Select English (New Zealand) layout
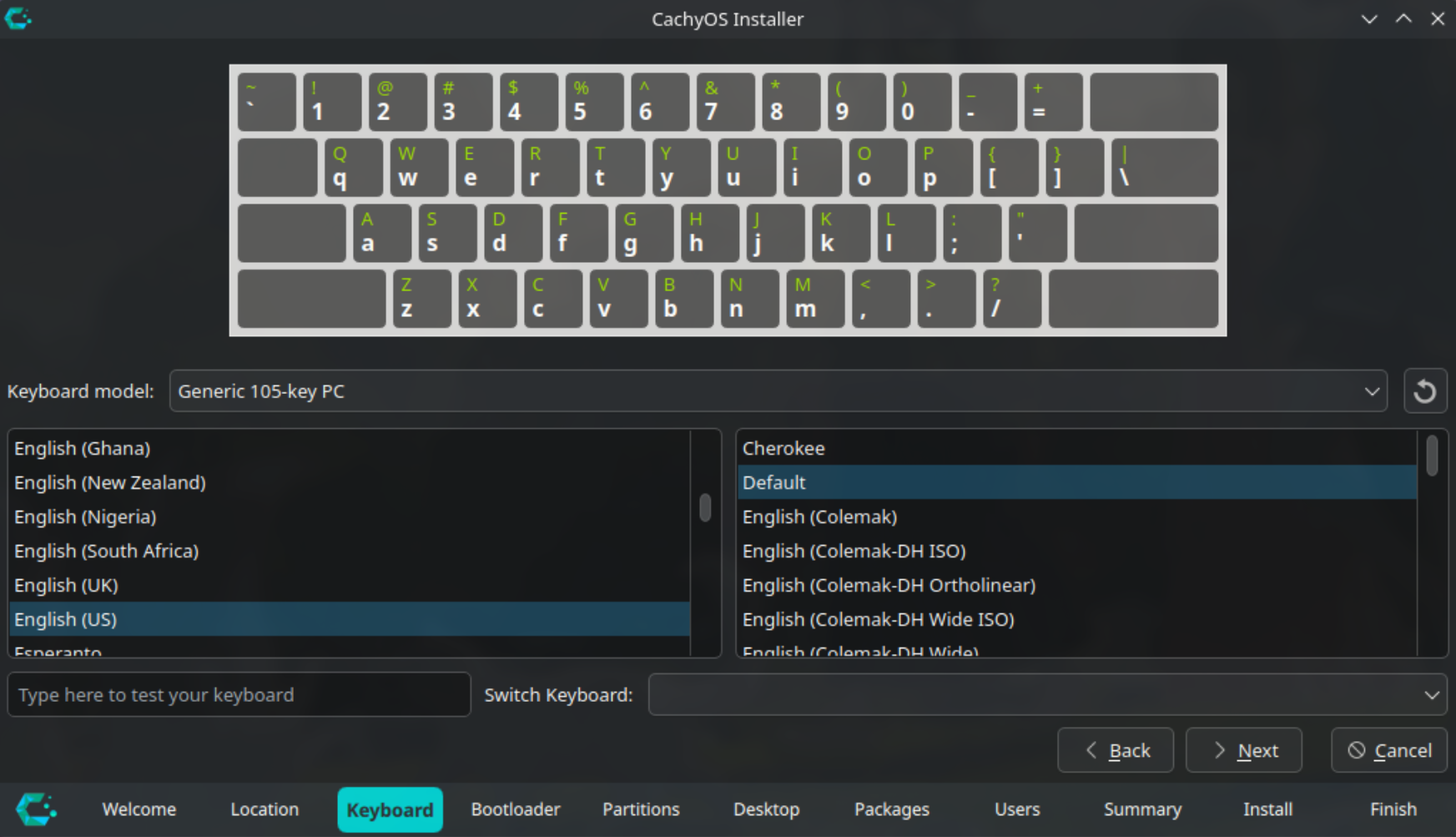The height and width of the screenshot is (837, 1456). [350, 482]
